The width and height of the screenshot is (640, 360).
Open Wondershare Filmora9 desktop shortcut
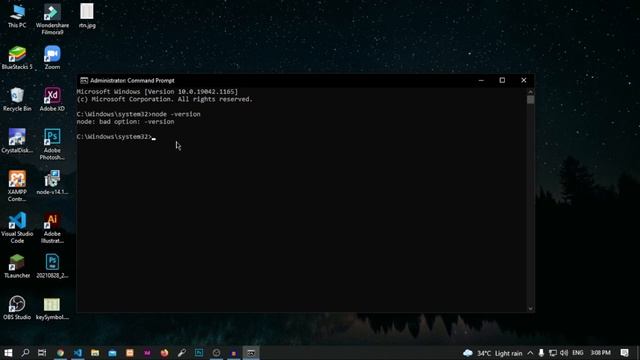pos(52,19)
